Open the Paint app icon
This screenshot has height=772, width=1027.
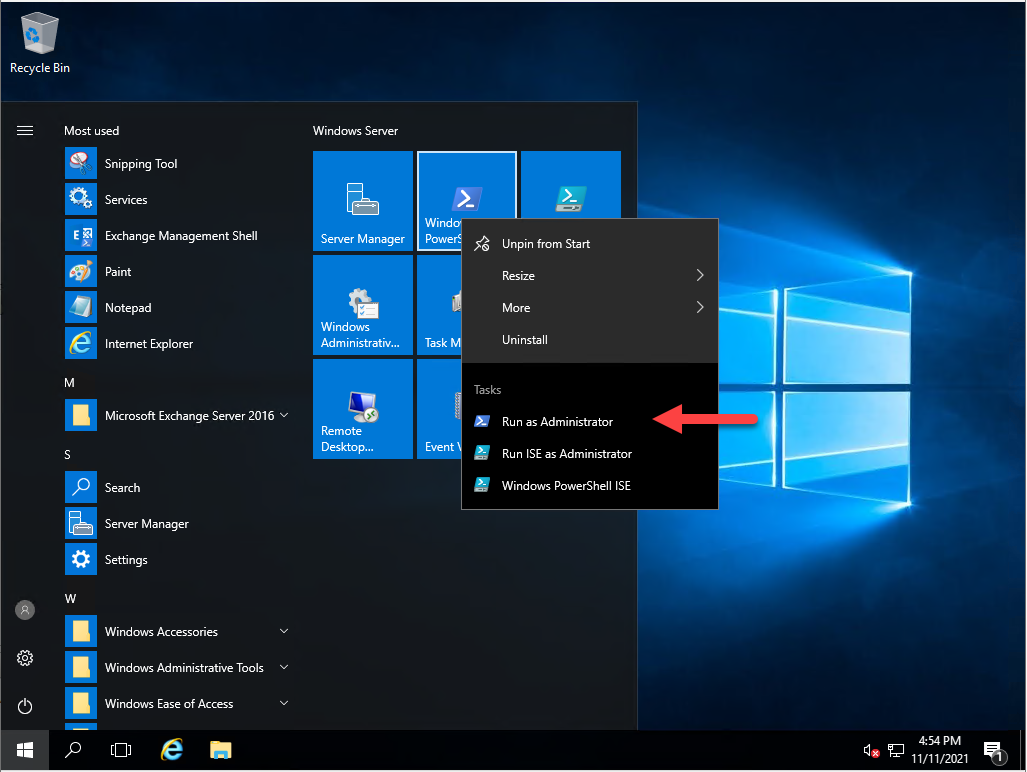point(81,272)
